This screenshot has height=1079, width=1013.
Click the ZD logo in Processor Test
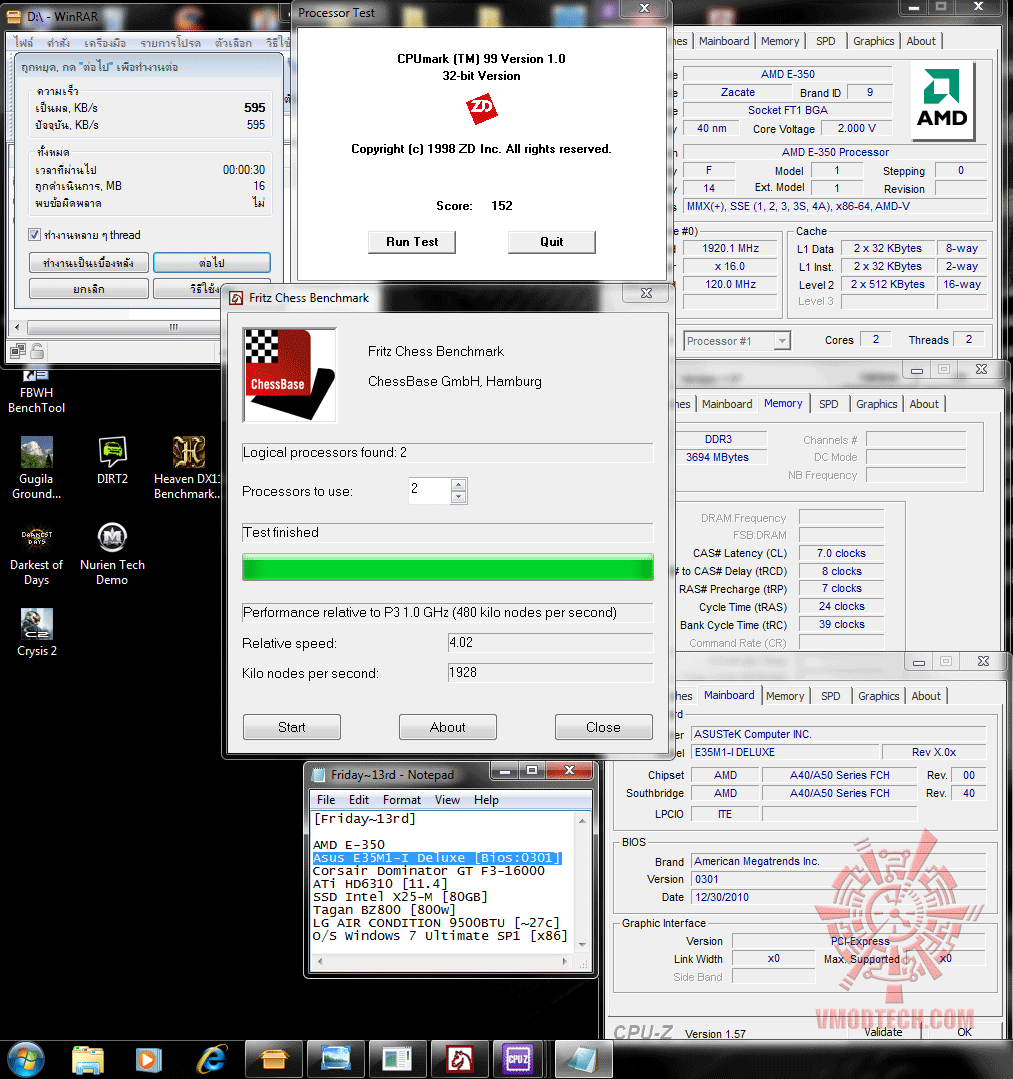(481, 107)
